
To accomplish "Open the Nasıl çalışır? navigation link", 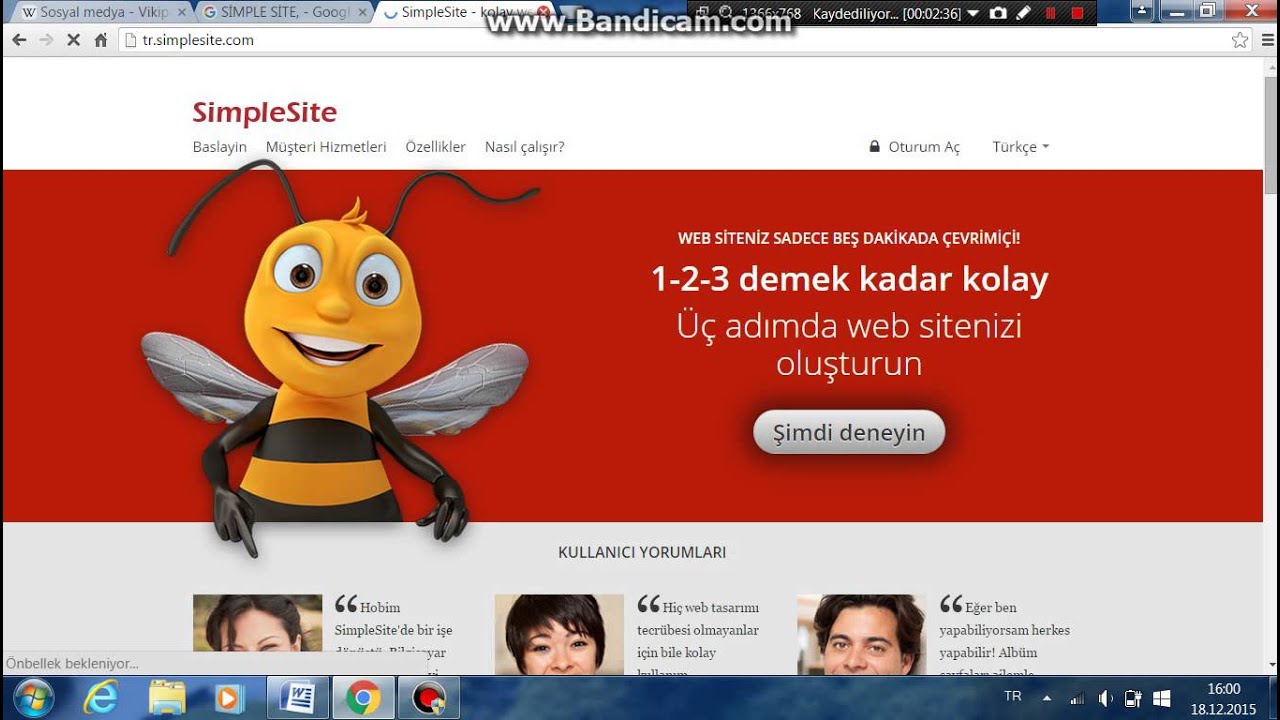I will [524, 147].
